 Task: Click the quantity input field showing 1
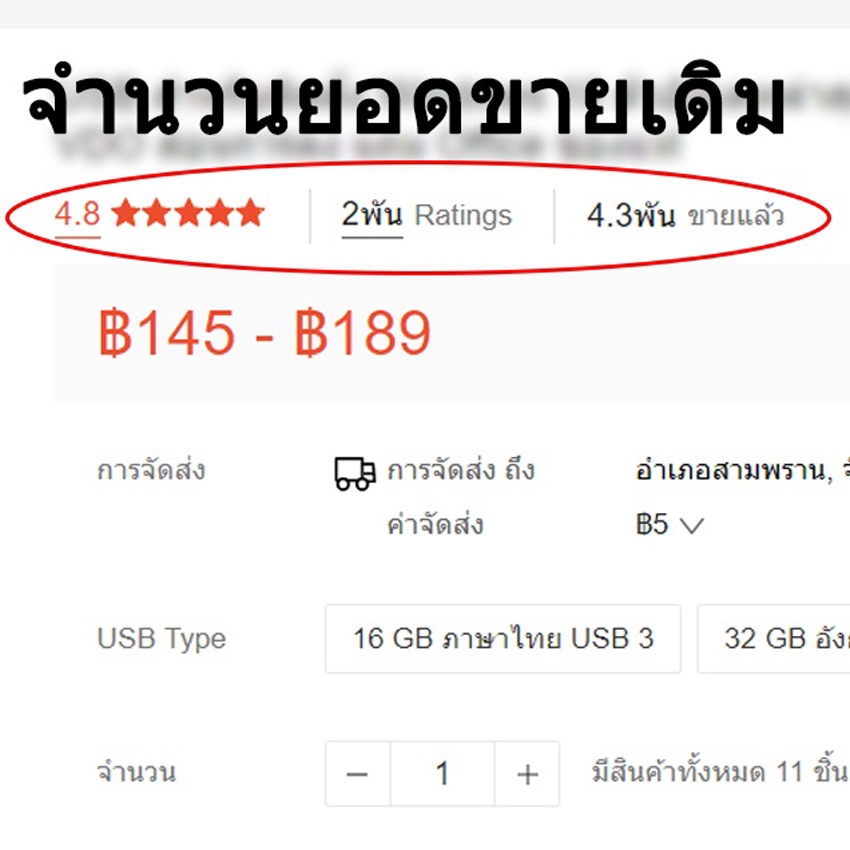442,774
